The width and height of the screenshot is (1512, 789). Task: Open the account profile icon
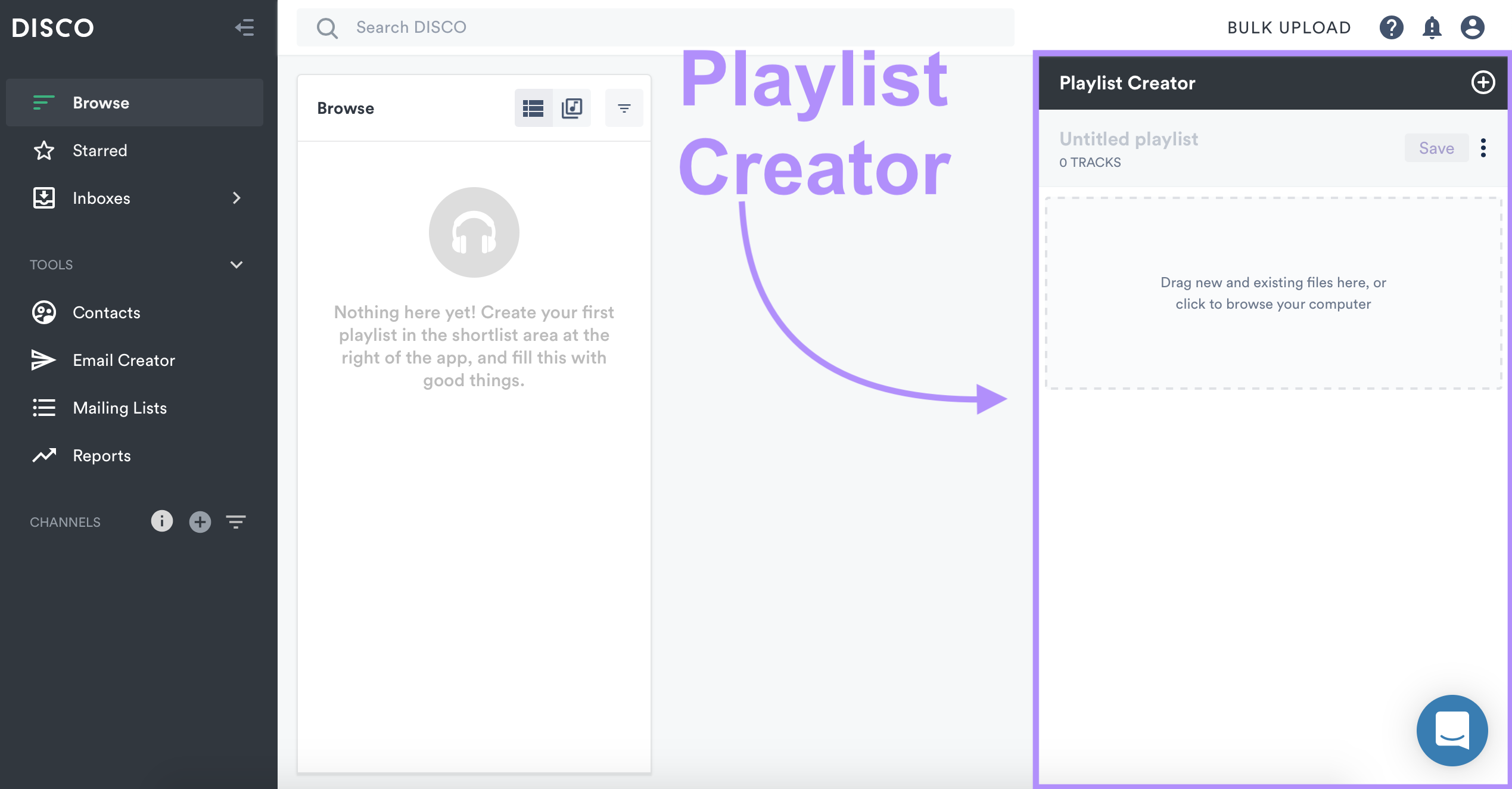(1472, 27)
